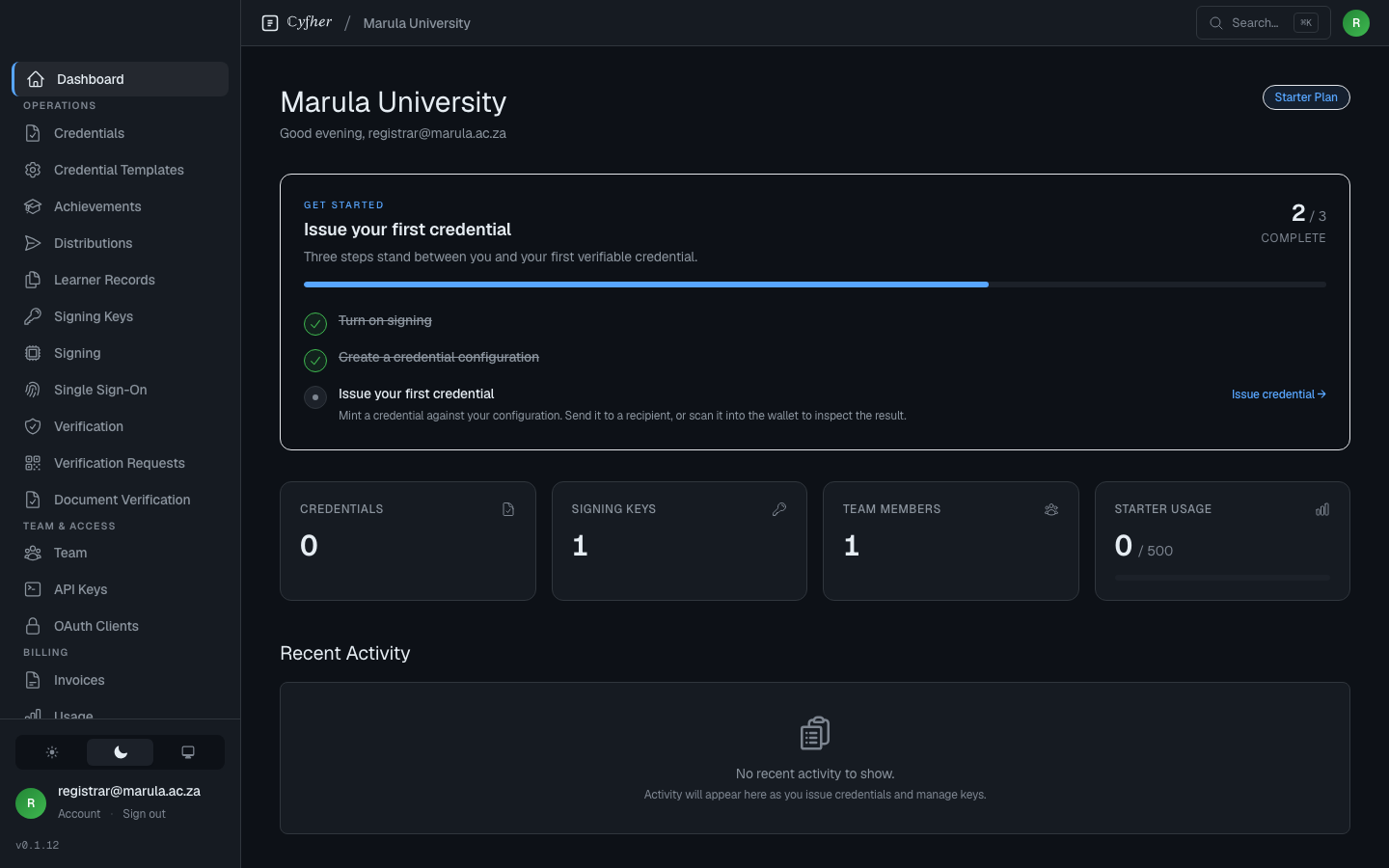Viewport: 1389px width, 868px height.
Task: Click the Issue credential link
Action: click(1278, 394)
